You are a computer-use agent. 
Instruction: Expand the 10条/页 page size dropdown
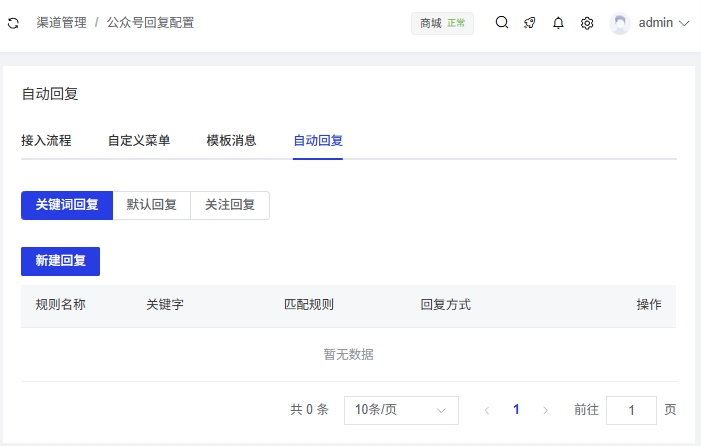click(401, 410)
